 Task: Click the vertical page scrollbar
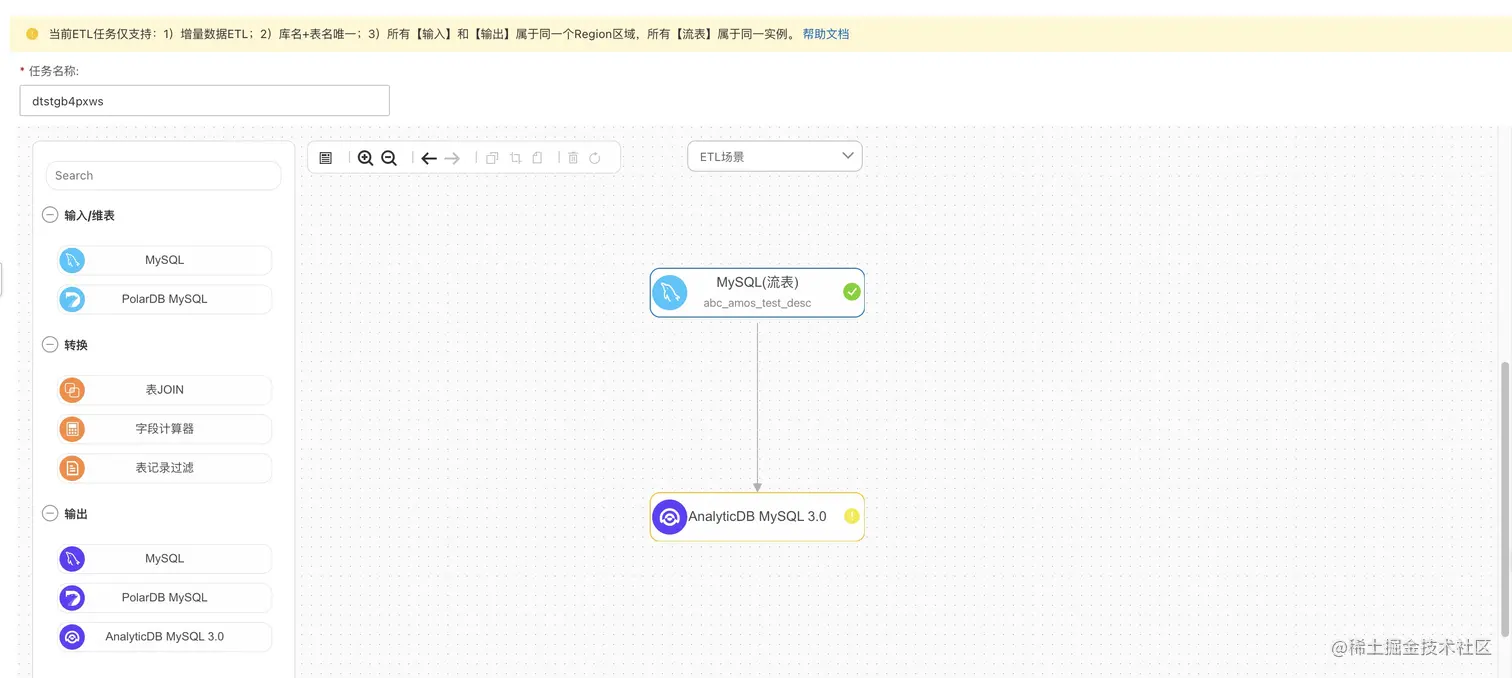click(1504, 498)
